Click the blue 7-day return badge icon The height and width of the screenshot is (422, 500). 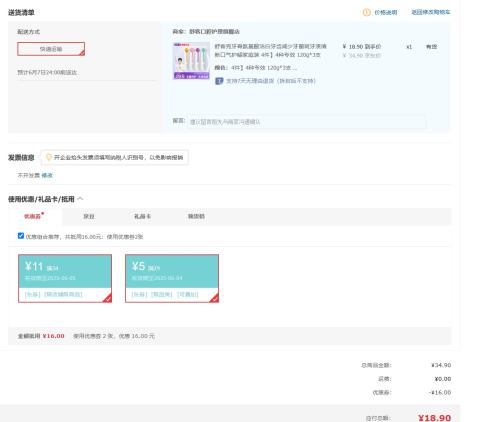click(219, 81)
